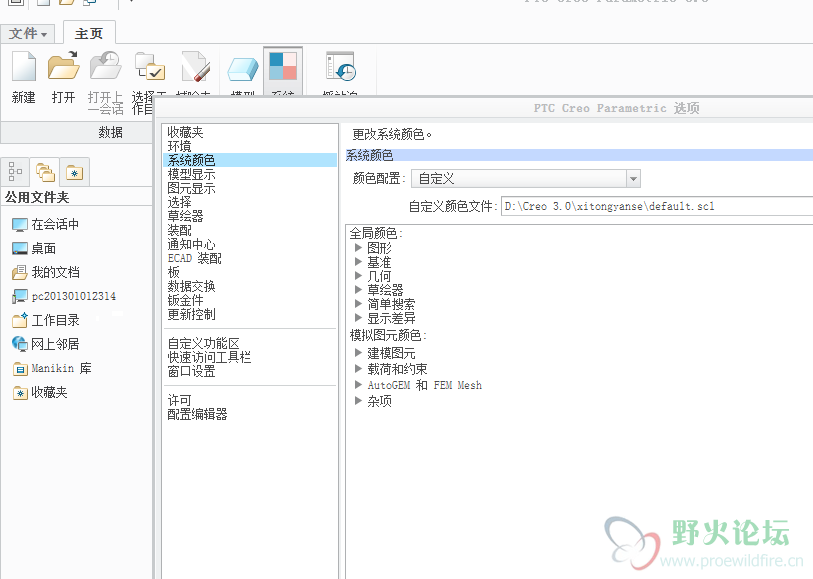The image size is (813, 579).
Task: Expand the Simple Search (简单搜索) colors
Action: (358, 303)
